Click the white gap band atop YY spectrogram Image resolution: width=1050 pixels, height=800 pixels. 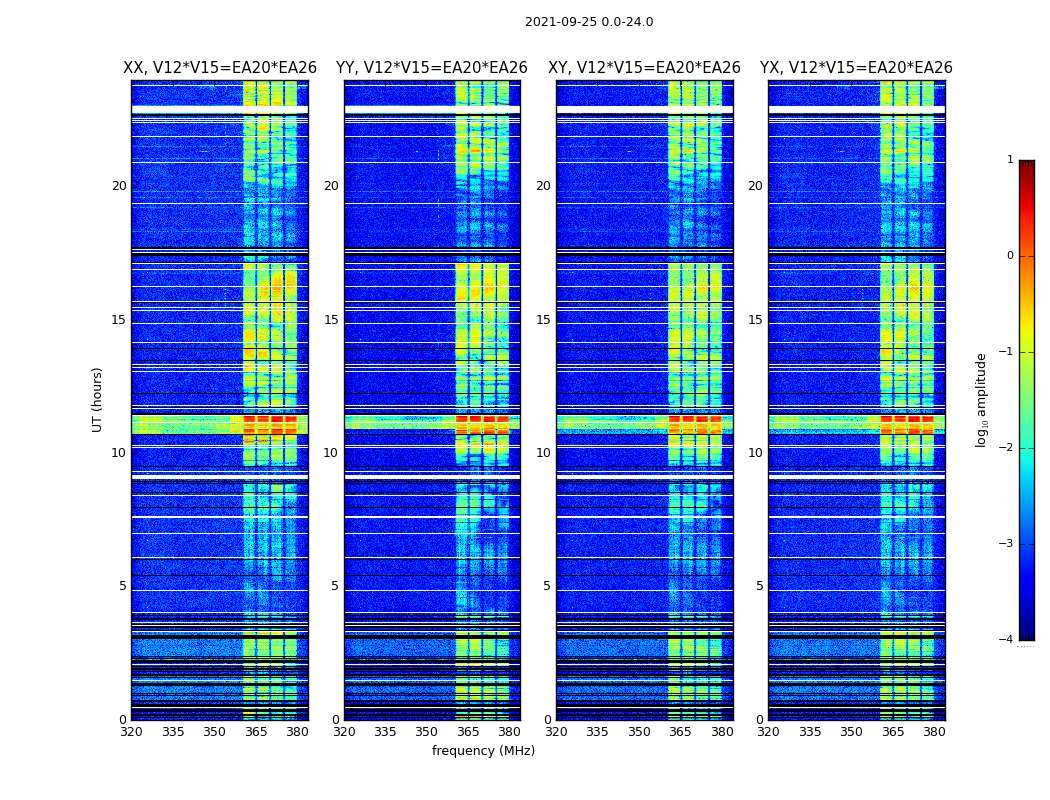point(432,109)
